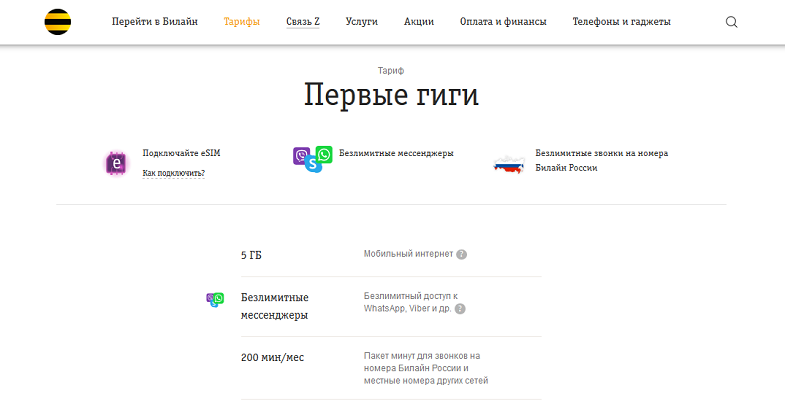The height and width of the screenshot is (404, 785).
Task: Follow the 'Как подключить?' link
Action: (x=174, y=173)
